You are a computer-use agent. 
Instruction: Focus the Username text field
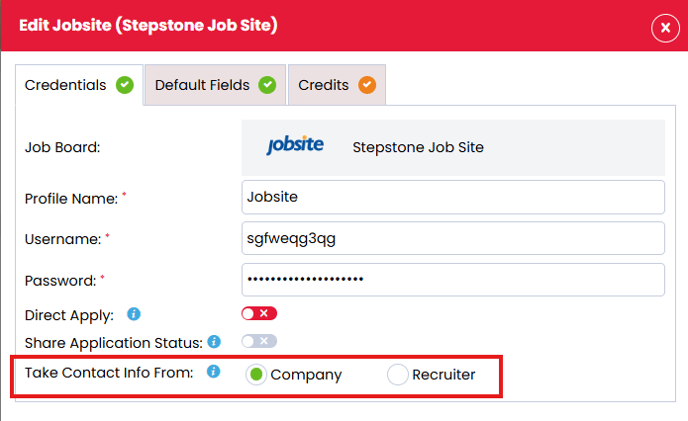coord(453,238)
